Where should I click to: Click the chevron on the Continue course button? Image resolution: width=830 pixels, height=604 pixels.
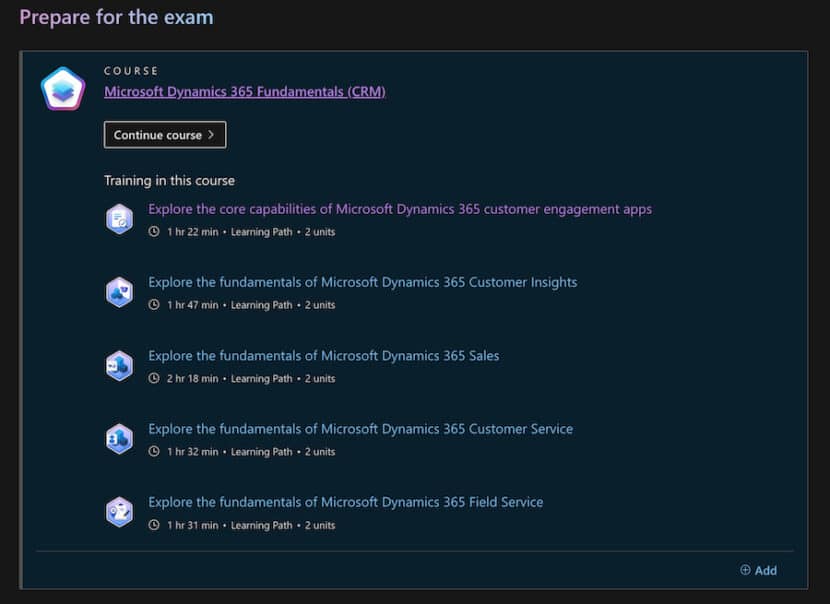pos(212,134)
